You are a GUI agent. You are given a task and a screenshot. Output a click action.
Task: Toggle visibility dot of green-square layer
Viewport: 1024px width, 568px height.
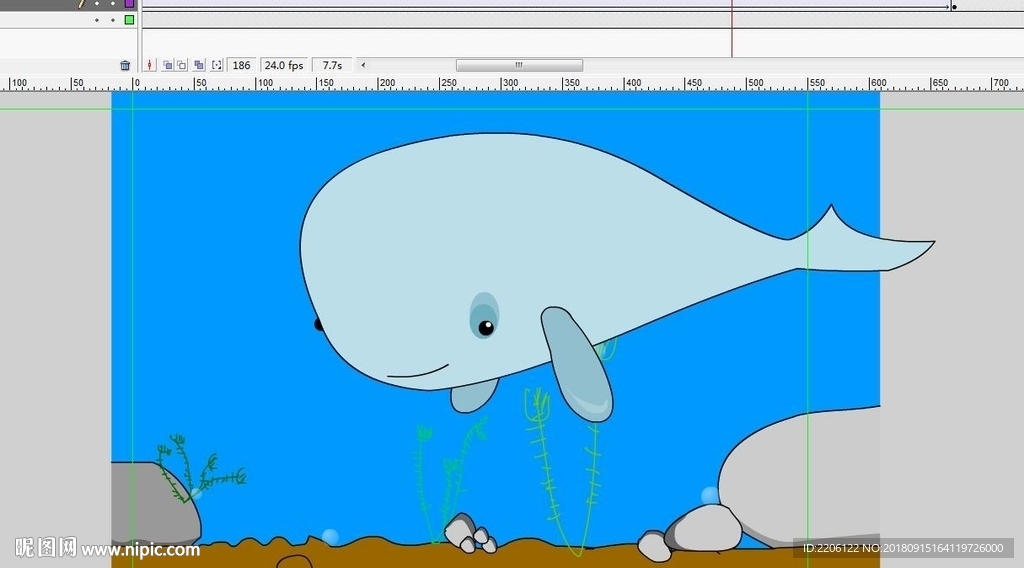click(97, 19)
